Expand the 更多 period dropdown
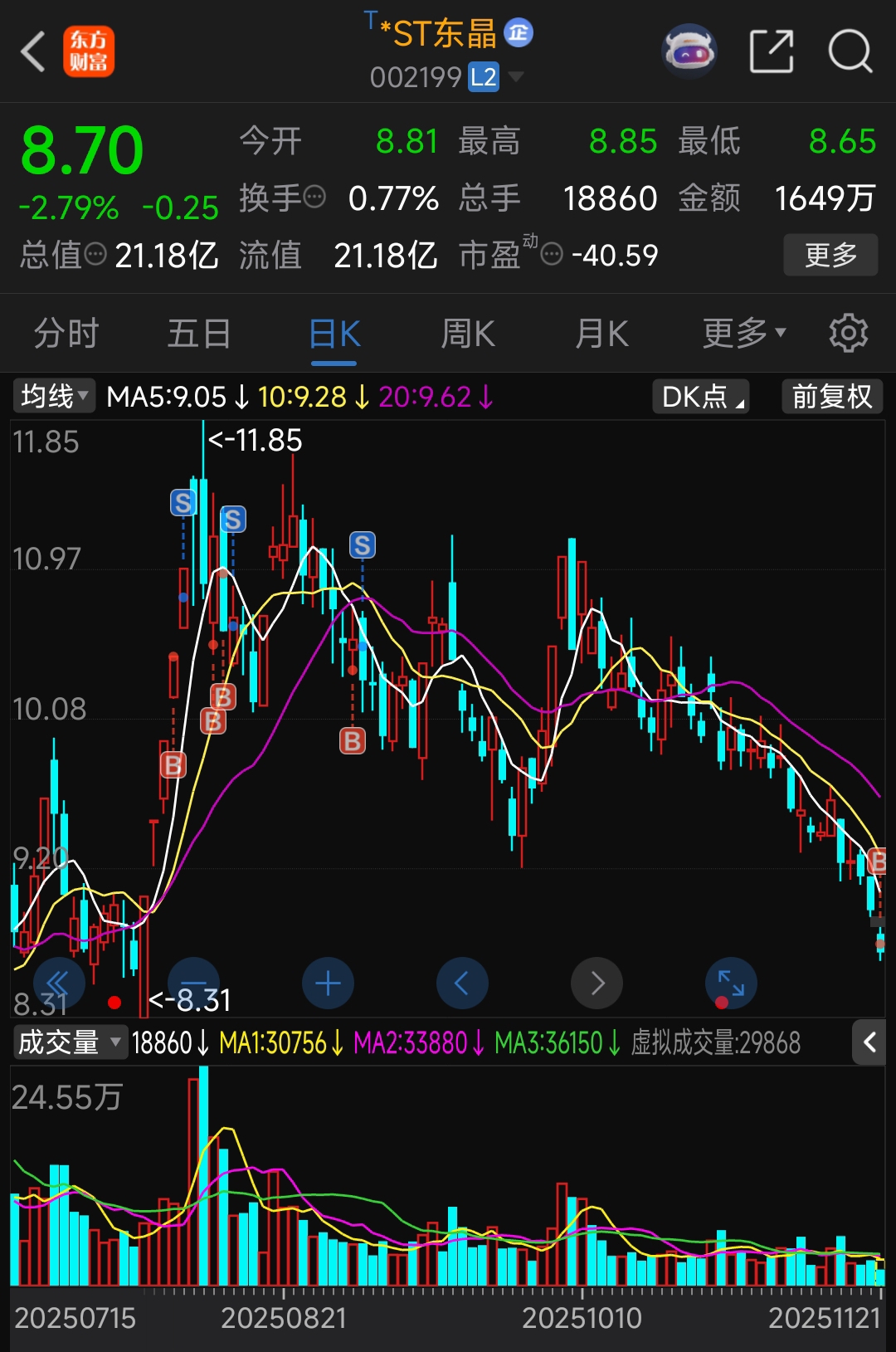Viewport: 896px width, 1352px height. [744, 334]
